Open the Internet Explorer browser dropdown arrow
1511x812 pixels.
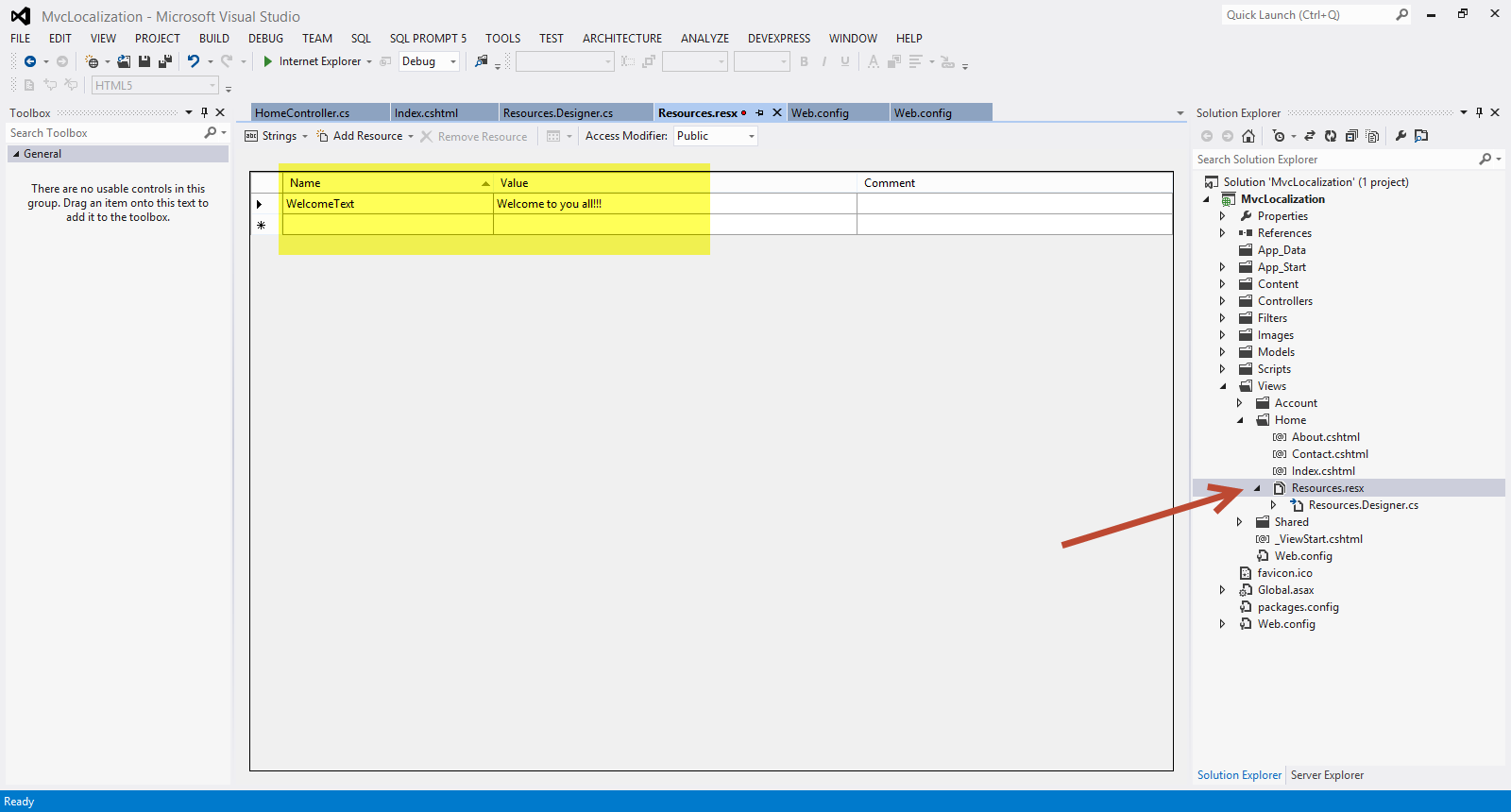coord(369,62)
